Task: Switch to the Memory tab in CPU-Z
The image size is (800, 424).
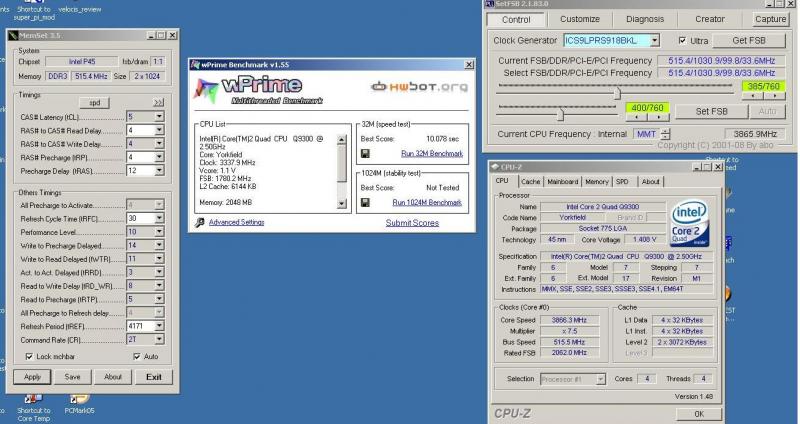Action: click(597, 182)
